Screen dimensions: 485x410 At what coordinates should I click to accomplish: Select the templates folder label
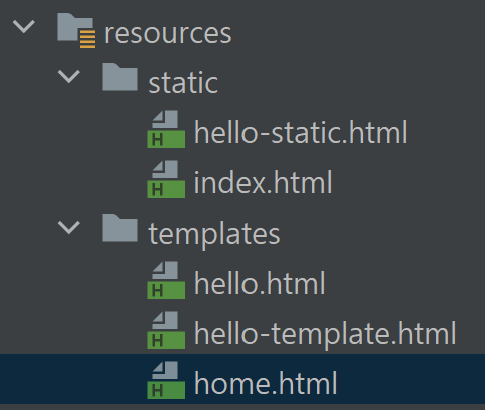[x=214, y=234]
